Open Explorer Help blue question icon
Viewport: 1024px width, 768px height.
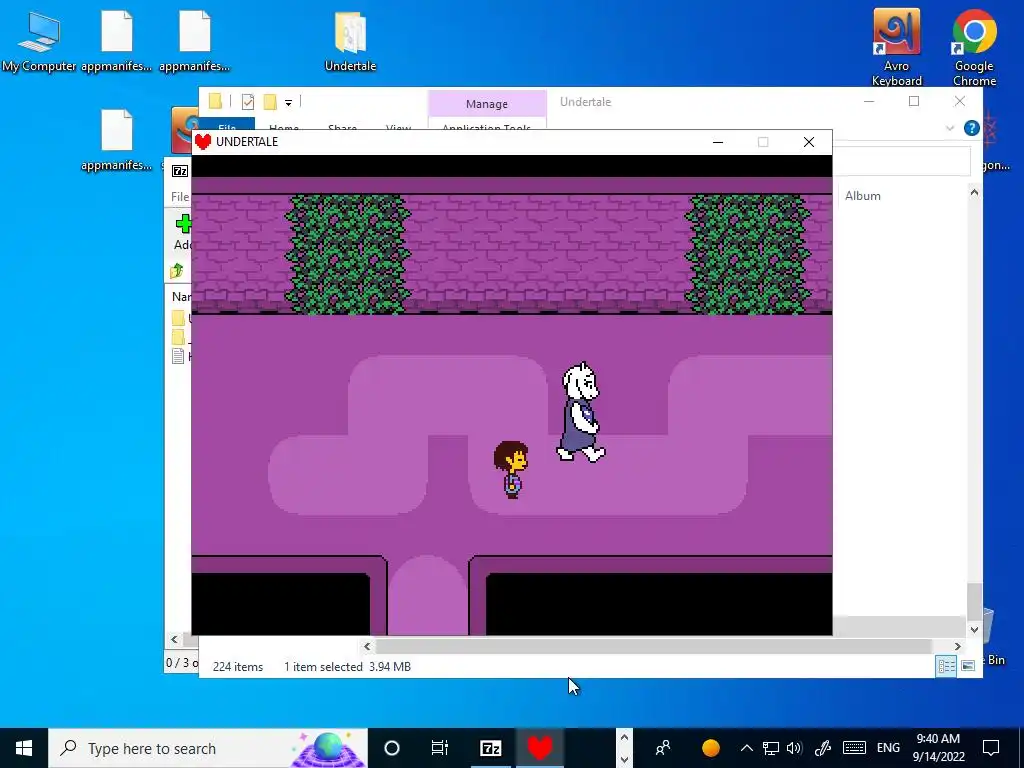tap(972, 128)
